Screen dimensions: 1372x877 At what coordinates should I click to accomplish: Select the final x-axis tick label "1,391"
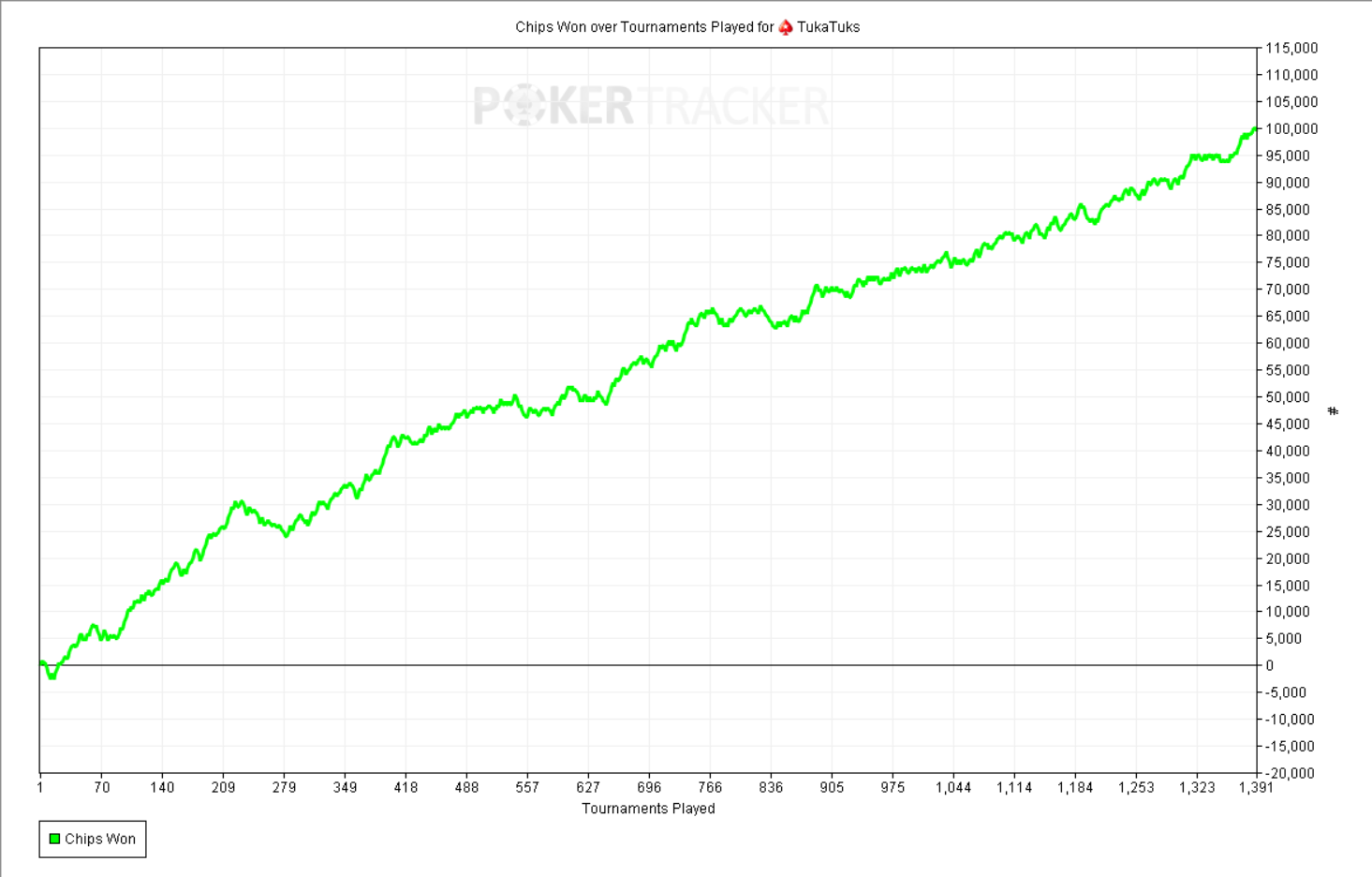1256,787
